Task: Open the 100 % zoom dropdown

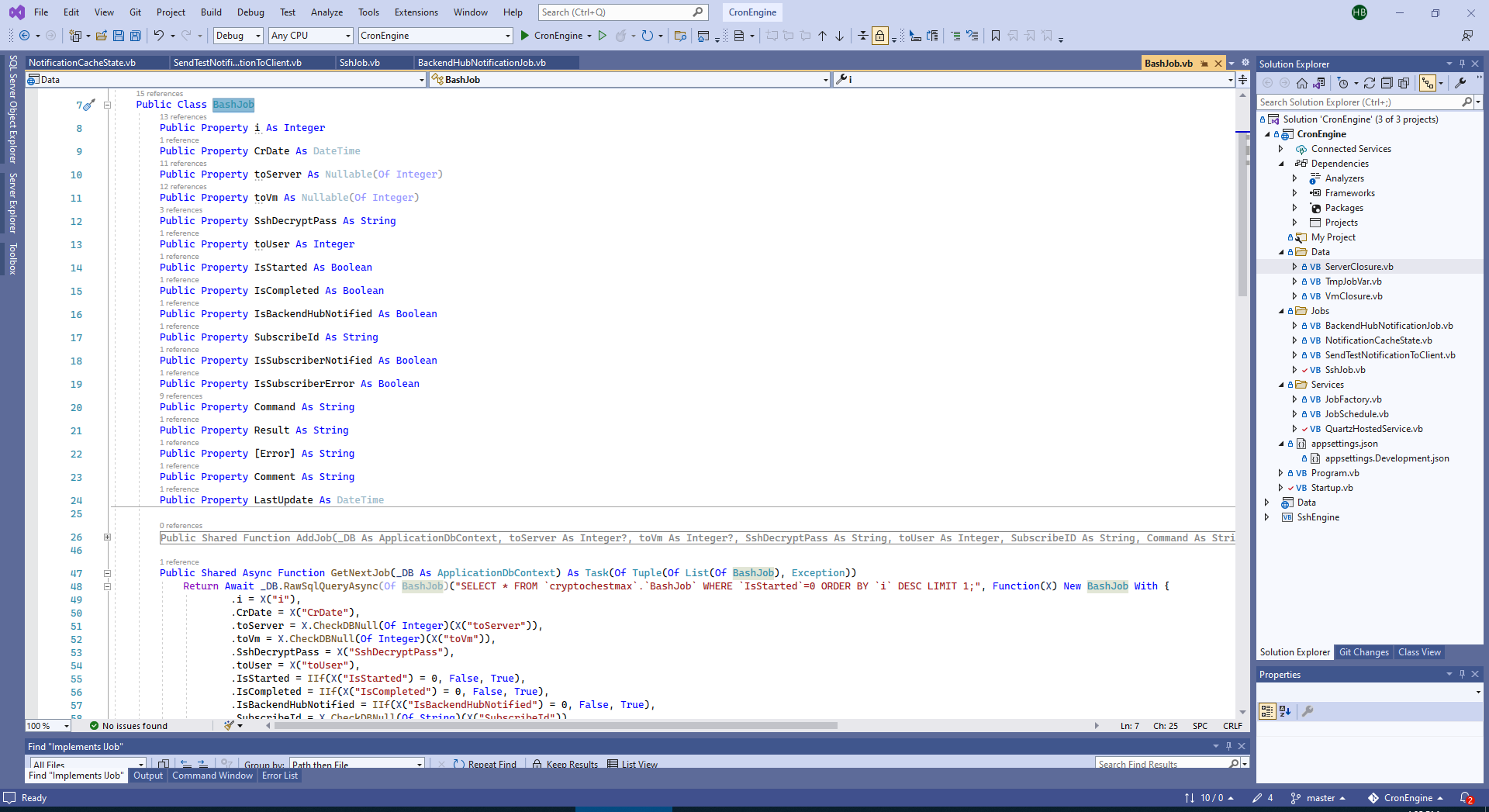Action: pyautogui.click(x=48, y=726)
